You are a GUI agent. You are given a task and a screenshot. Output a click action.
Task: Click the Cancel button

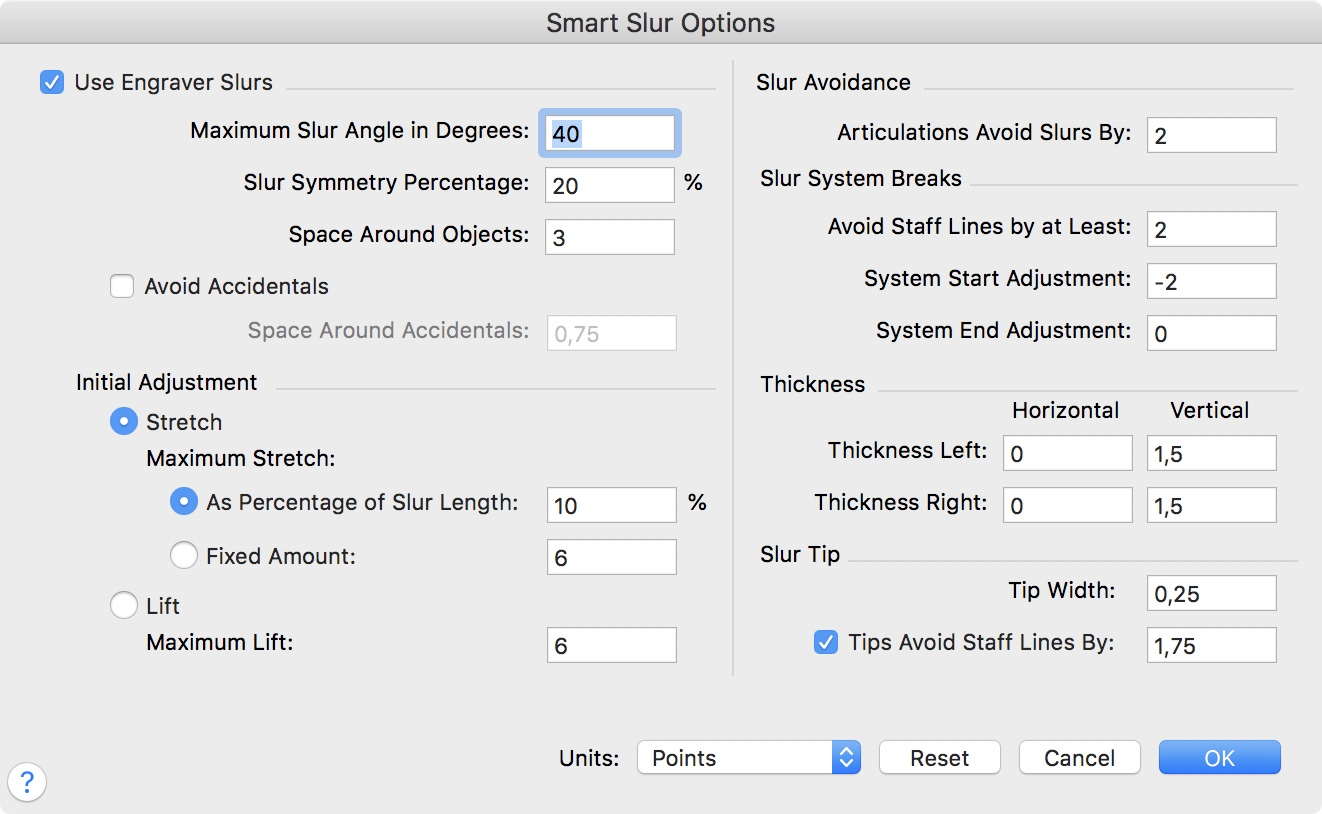pyautogui.click(x=1079, y=758)
